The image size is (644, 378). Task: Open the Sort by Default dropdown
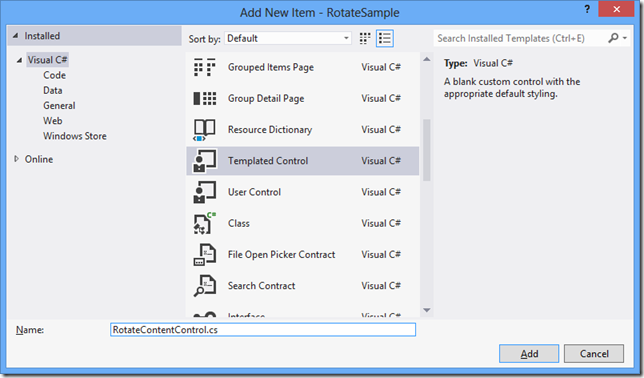pyautogui.click(x=288, y=39)
